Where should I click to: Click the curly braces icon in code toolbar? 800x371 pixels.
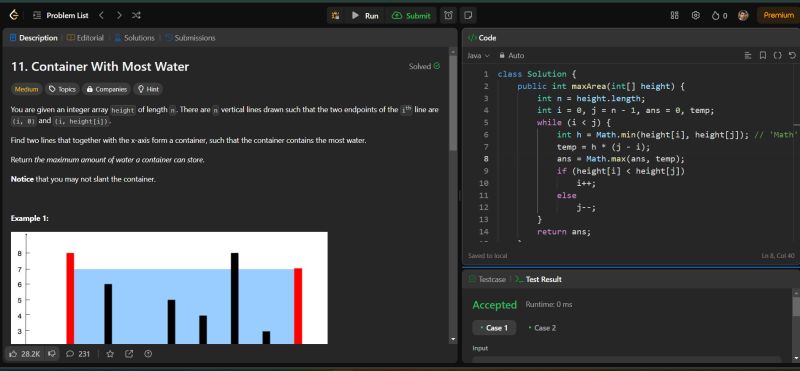pyautogui.click(x=777, y=55)
